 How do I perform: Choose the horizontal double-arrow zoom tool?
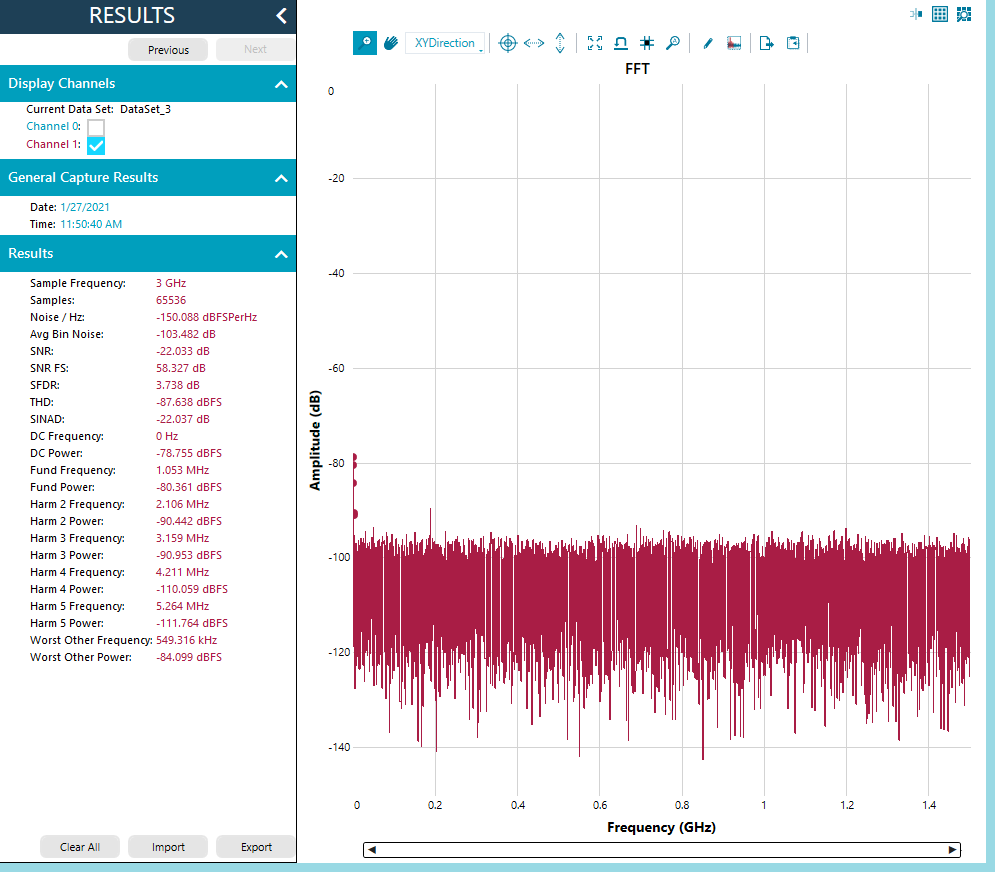(534, 43)
